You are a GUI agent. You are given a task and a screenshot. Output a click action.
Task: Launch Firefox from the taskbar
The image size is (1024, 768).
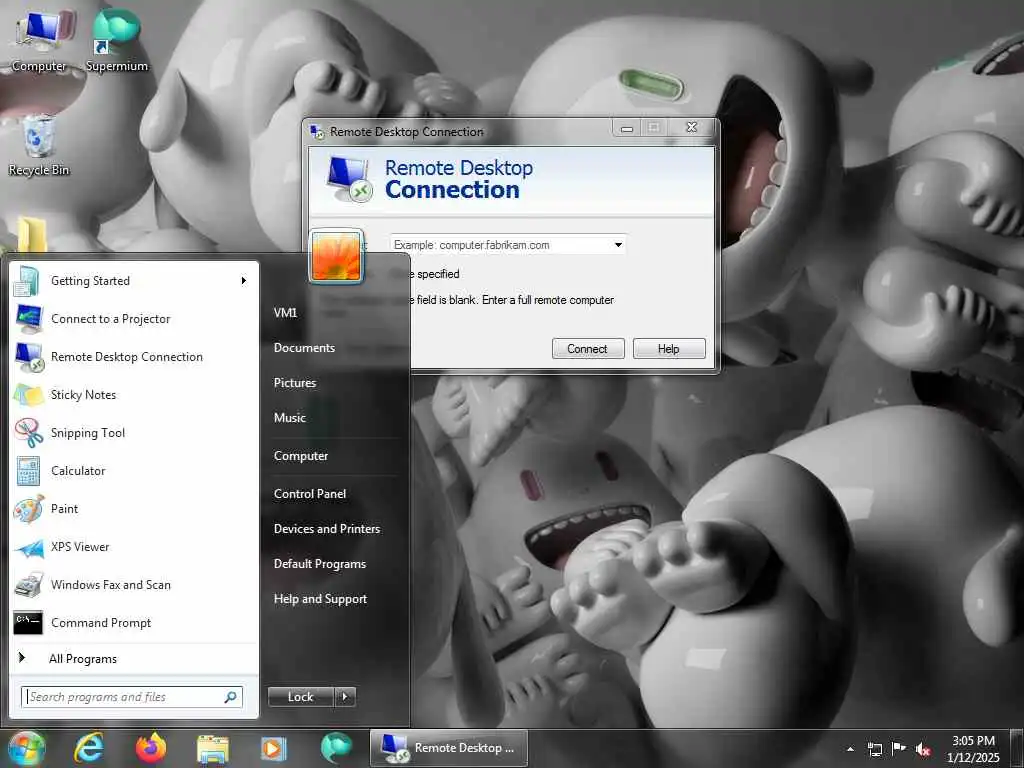click(151, 748)
